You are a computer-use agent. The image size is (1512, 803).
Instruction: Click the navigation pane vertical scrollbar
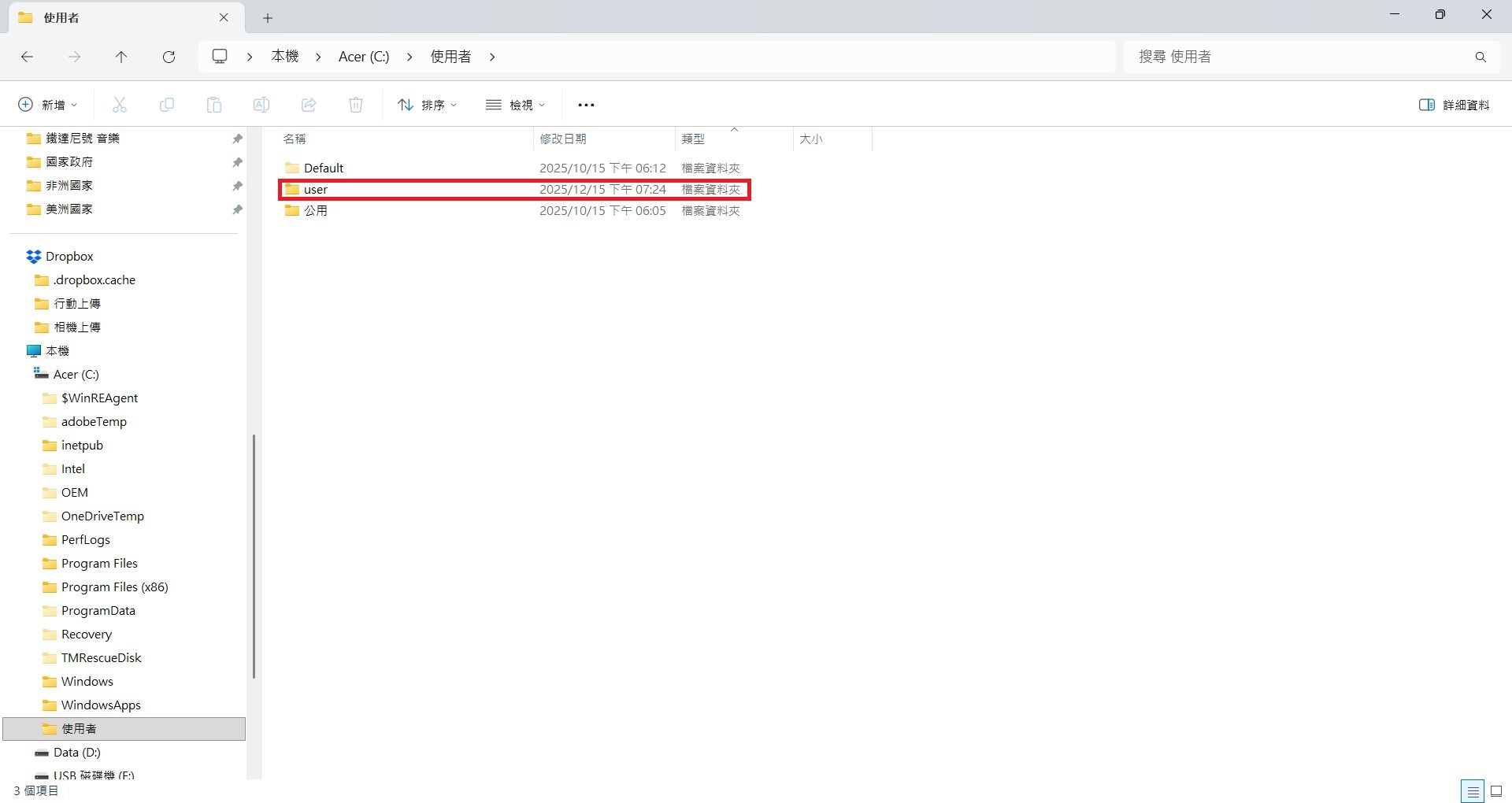(254, 556)
